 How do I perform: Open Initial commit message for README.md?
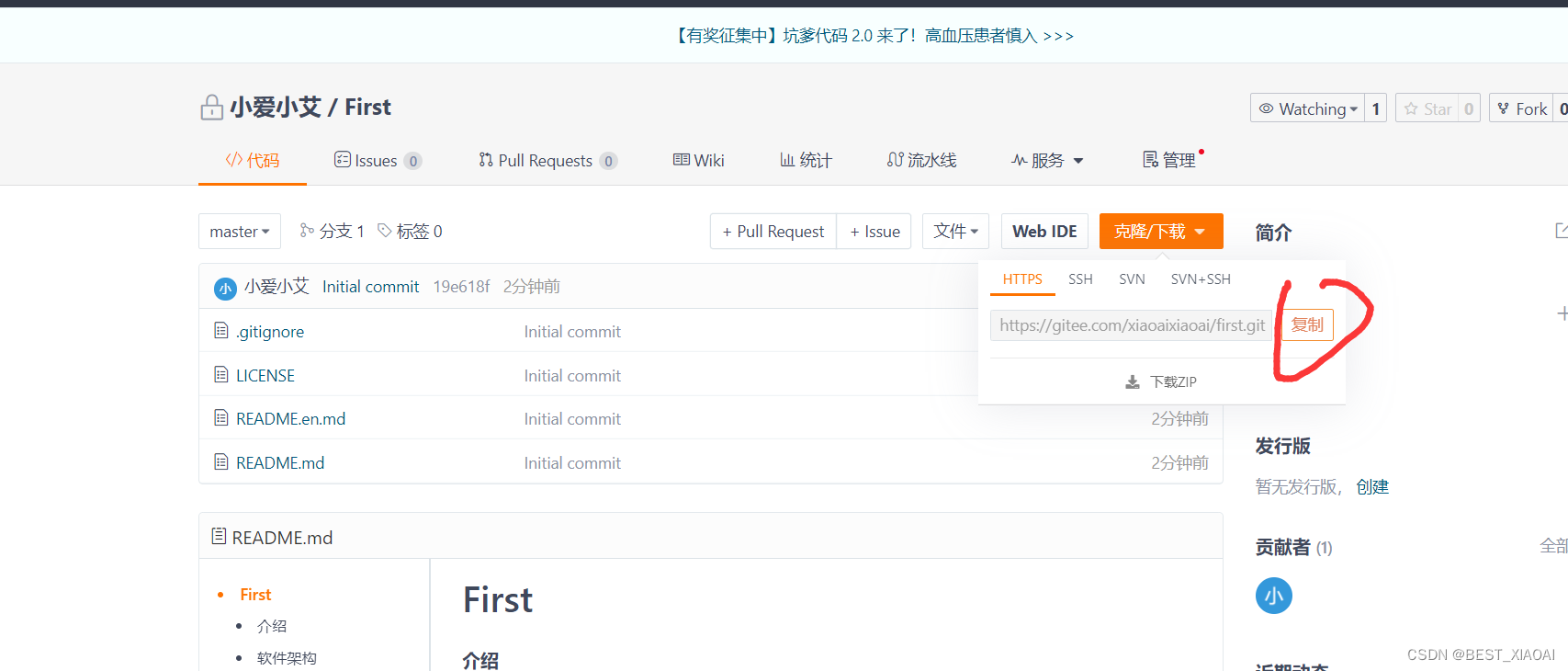coord(572,463)
